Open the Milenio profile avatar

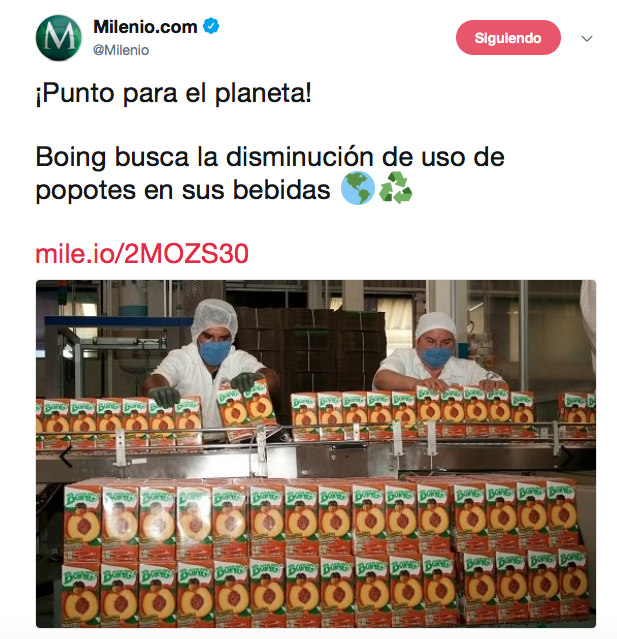(x=59, y=38)
